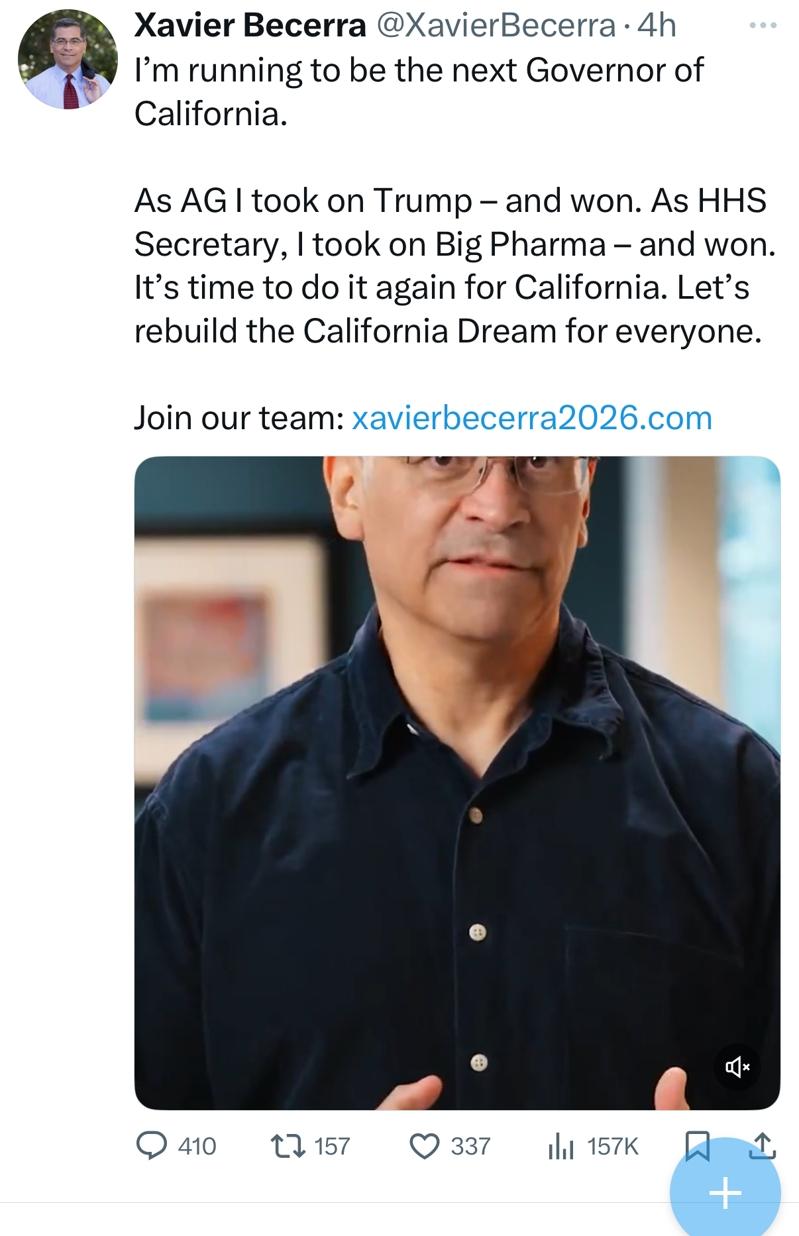The height and width of the screenshot is (1236, 799).
Task: Like the post with the heart icon
Action: point(425,1145)
